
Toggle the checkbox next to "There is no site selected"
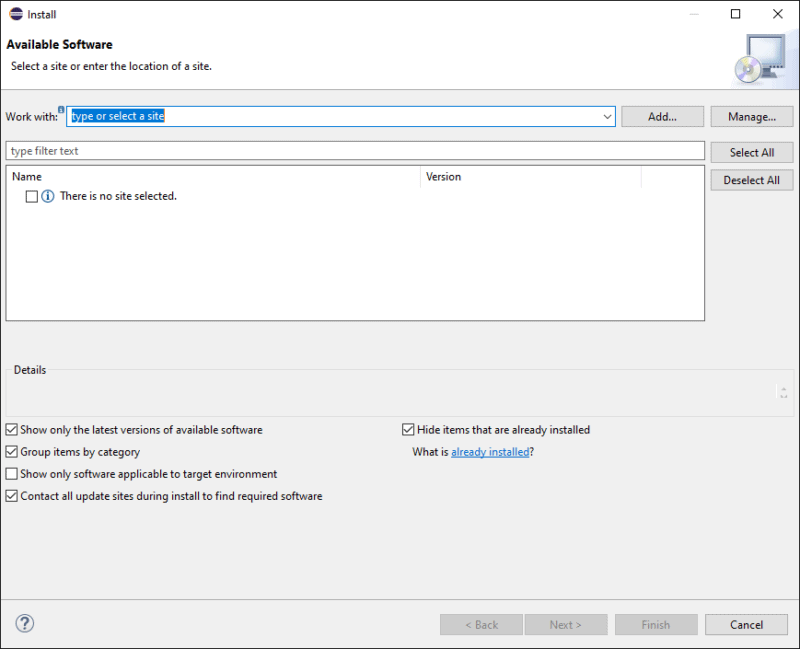[29, 196]
